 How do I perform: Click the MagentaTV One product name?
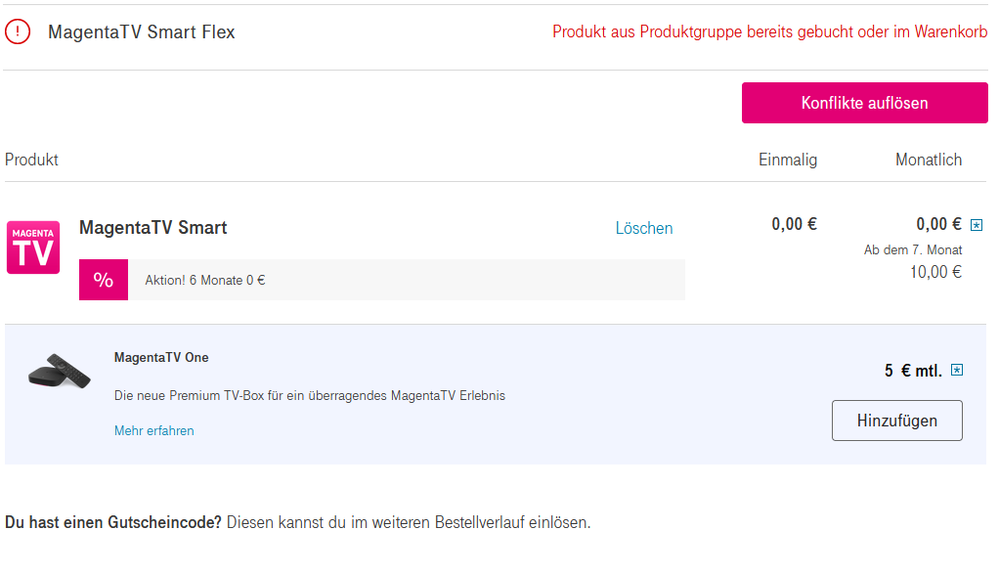coord(161,358)
